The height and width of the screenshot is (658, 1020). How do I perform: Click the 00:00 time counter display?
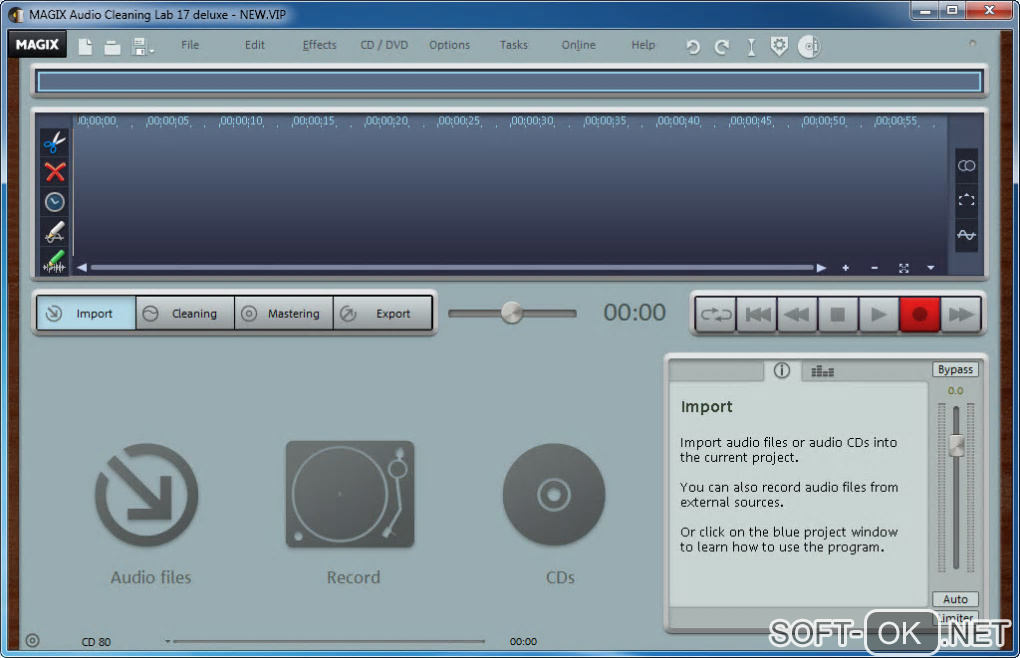coord(634,313)
